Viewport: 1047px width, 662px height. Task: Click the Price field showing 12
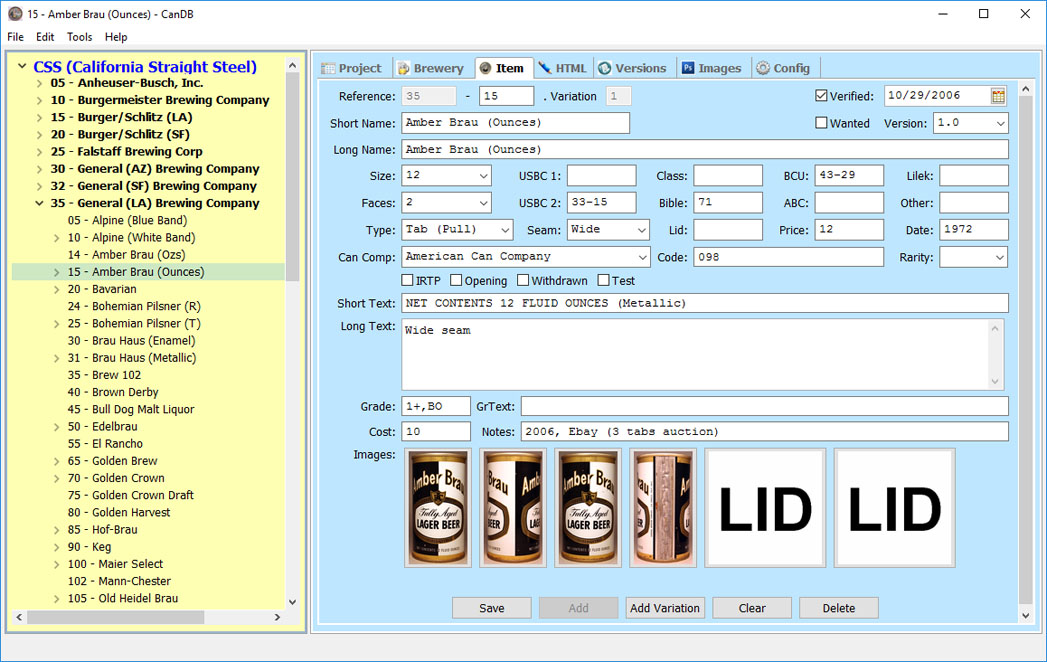coord(849,230)
